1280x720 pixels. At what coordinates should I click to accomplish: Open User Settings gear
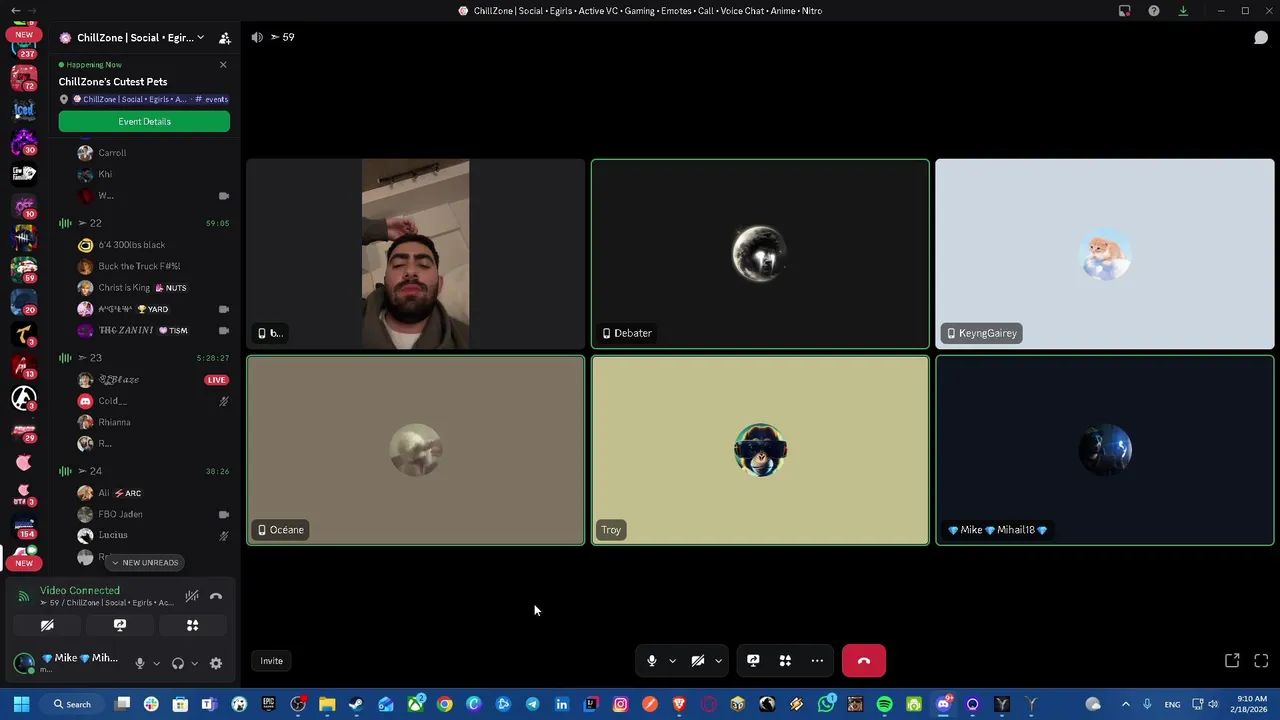216,663
